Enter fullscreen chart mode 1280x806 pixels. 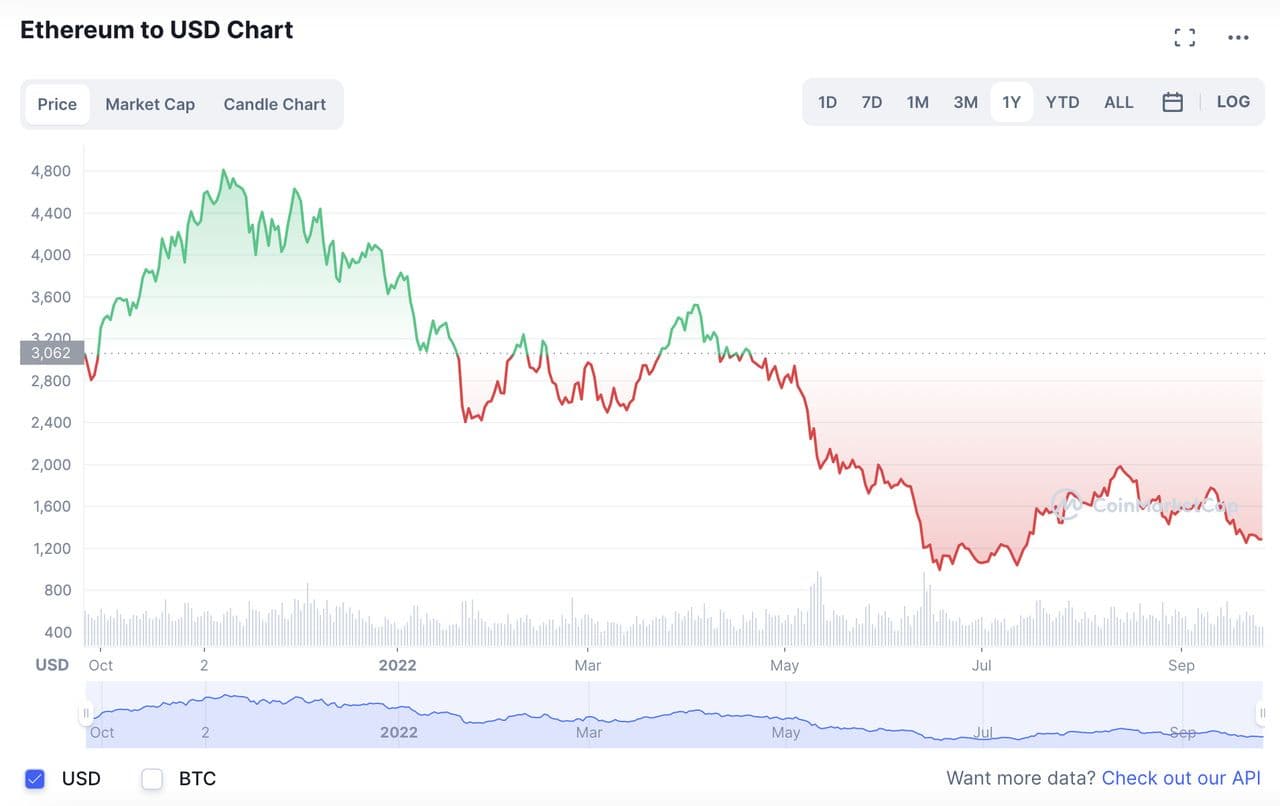pos(1185,38)
